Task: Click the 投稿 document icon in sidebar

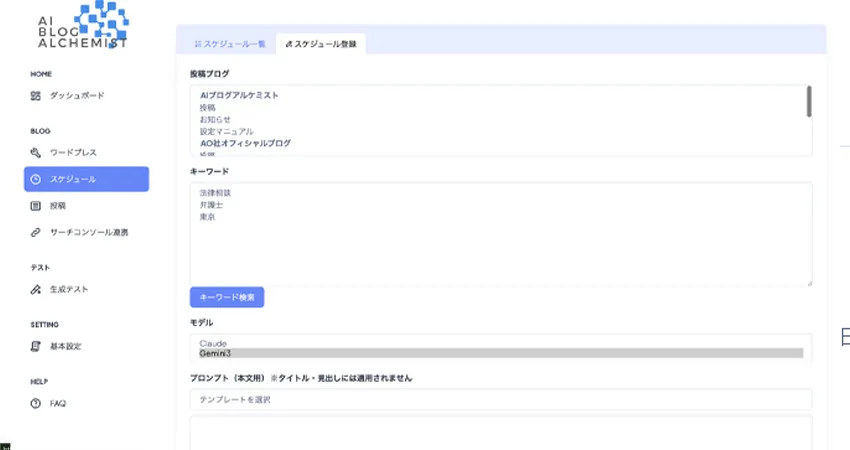Action: coord(36,206)
